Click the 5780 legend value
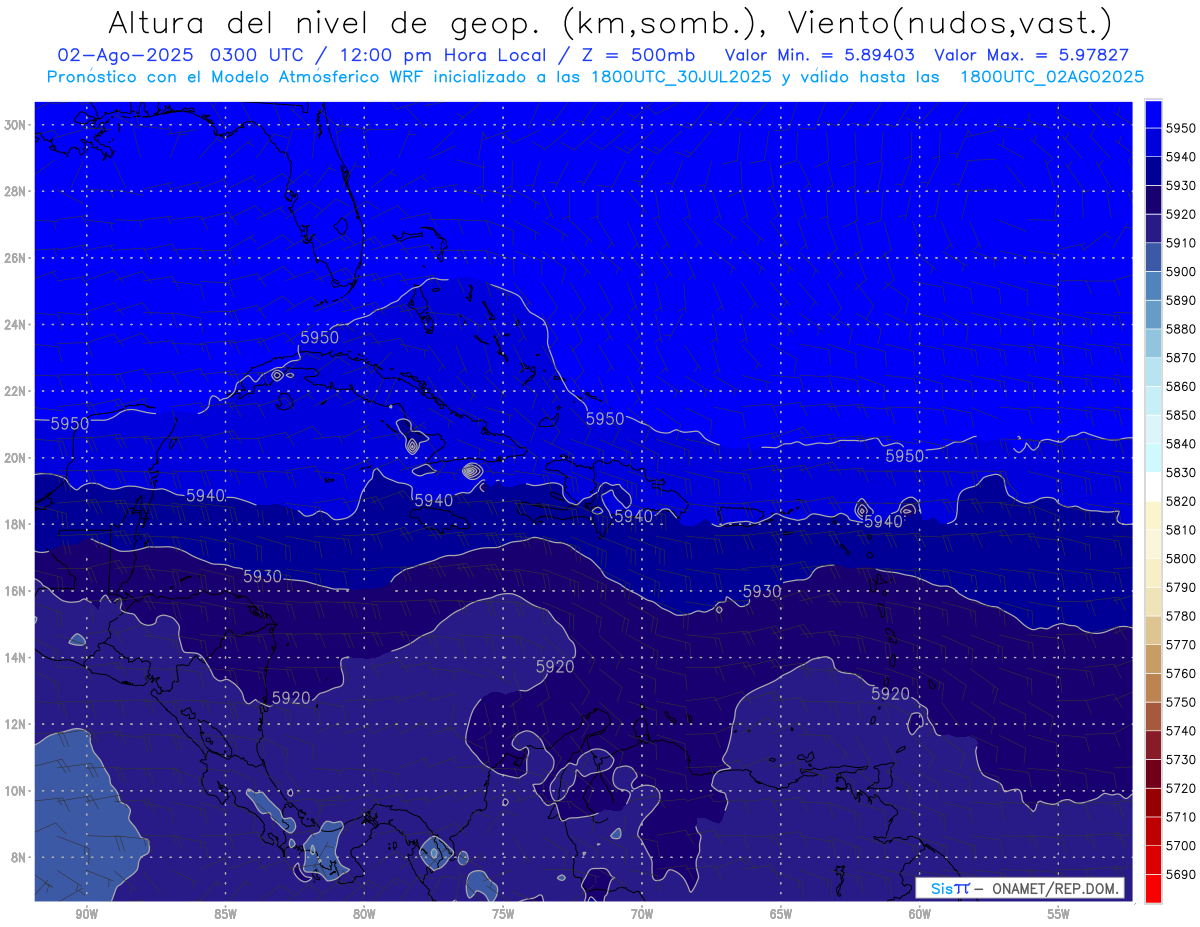 click(x=1180, y=616)
